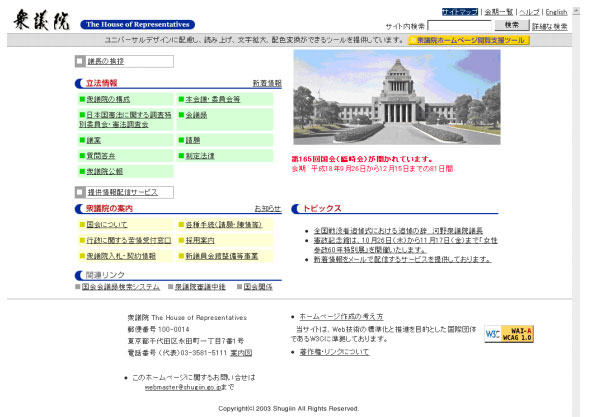Open the サイトマップ link

click(x=460, y=12)
